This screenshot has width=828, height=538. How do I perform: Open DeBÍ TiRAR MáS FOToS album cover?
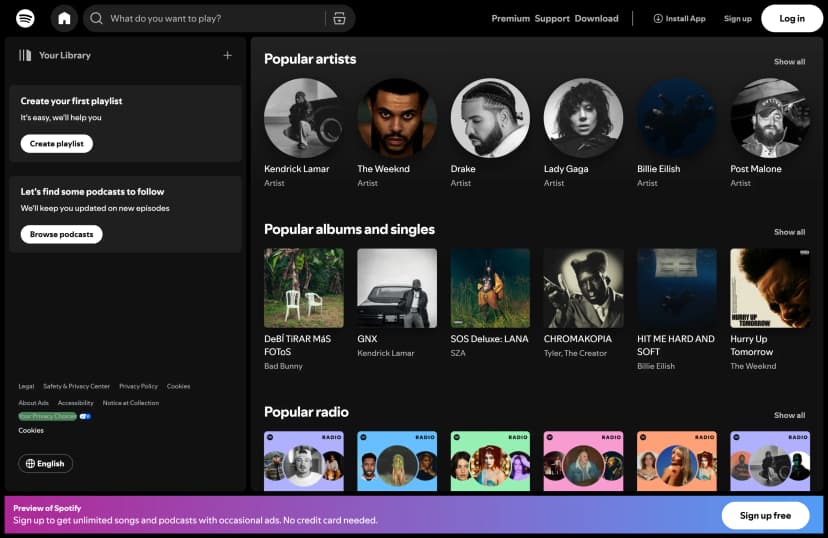click(x=304, y=288)
